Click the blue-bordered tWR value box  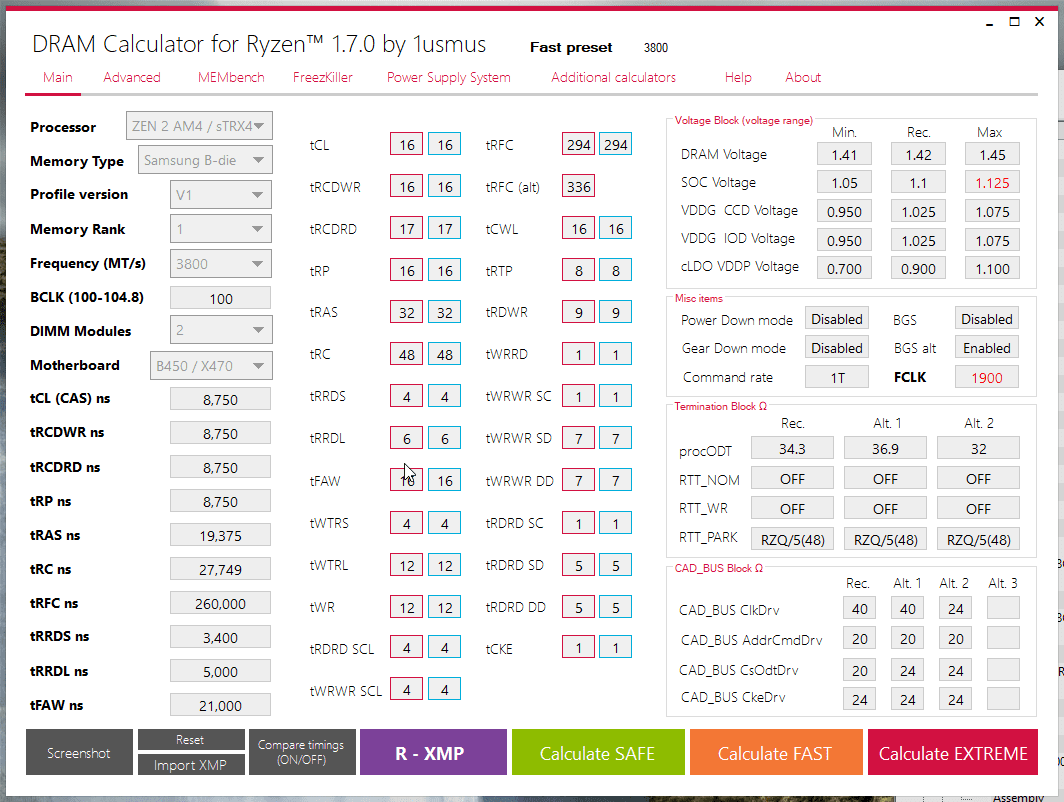coord(444,607)
